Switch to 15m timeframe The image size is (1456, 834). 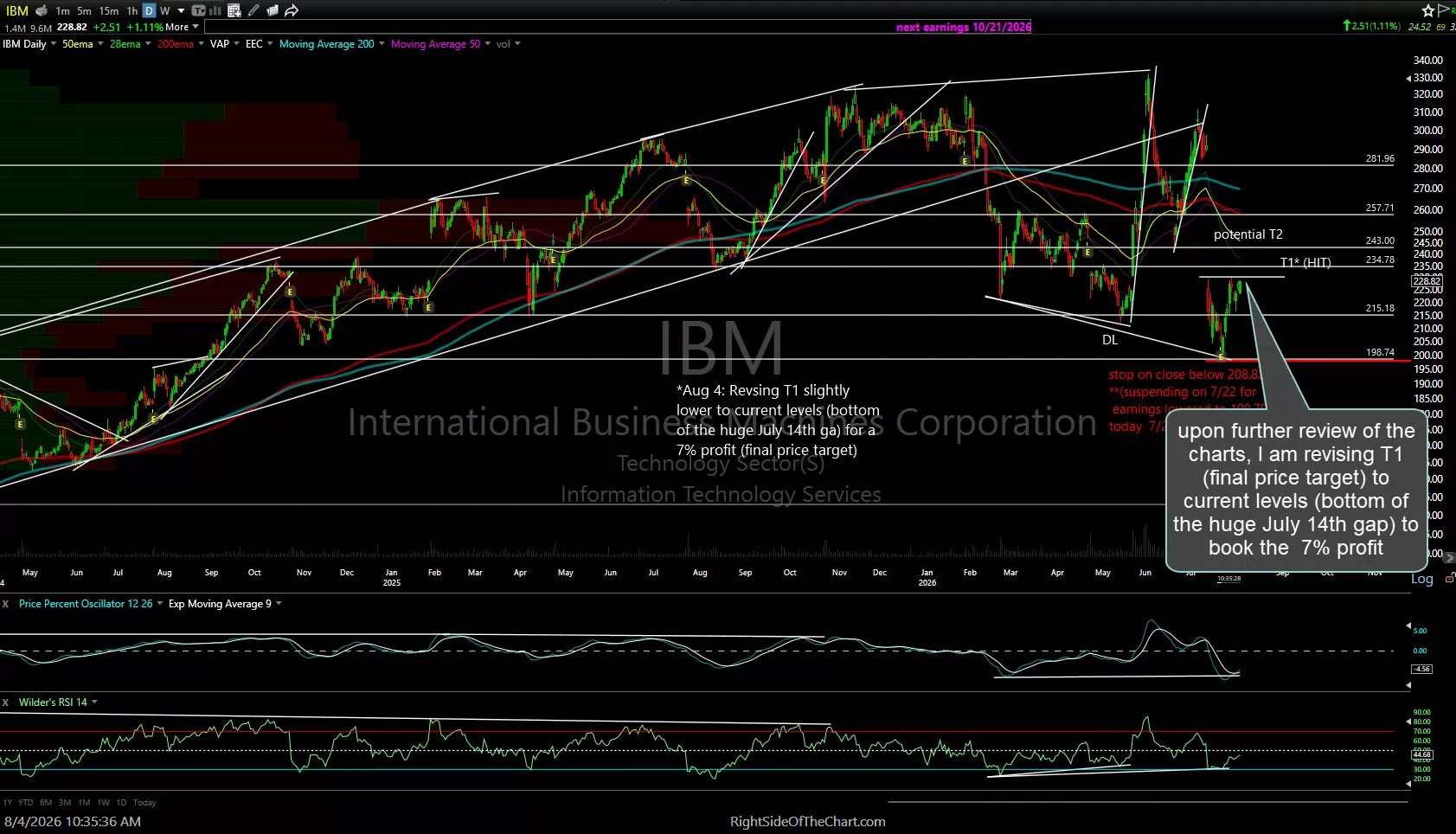click(x=109, y=10)
